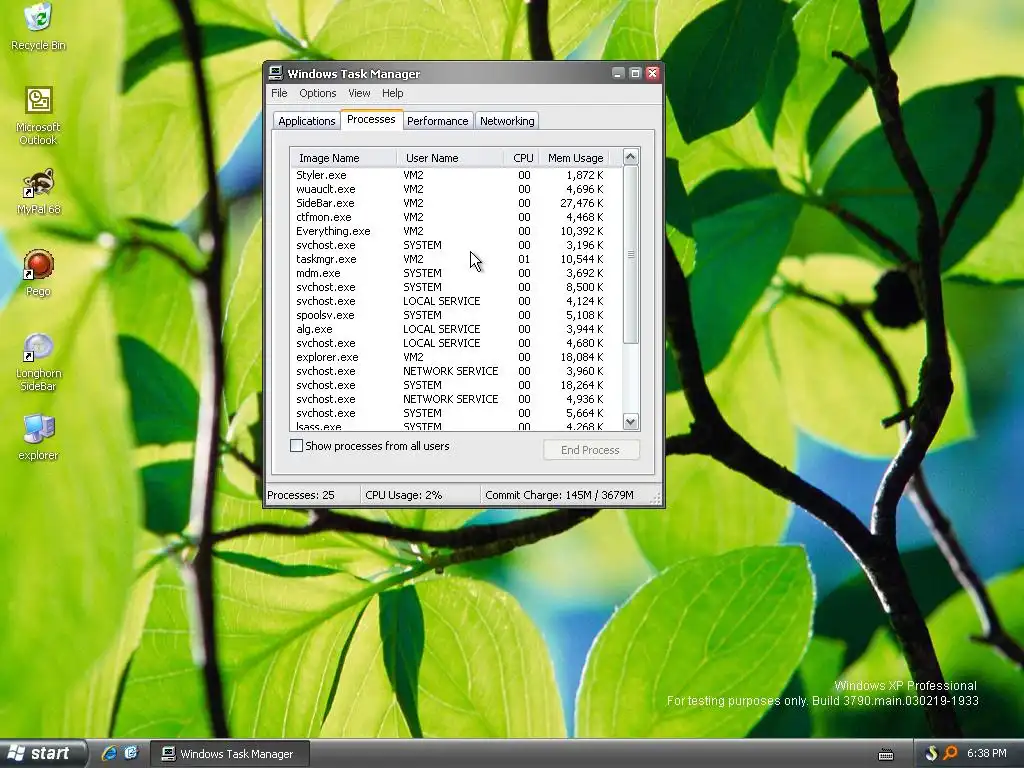Open the Recycle Bin desktop icon
The image size is (1024, 768).
(39, 26)
